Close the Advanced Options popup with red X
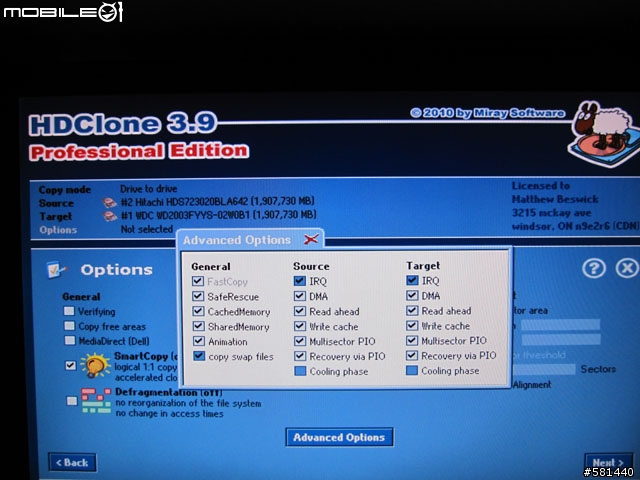640x480 pixels. click(311, 239)
